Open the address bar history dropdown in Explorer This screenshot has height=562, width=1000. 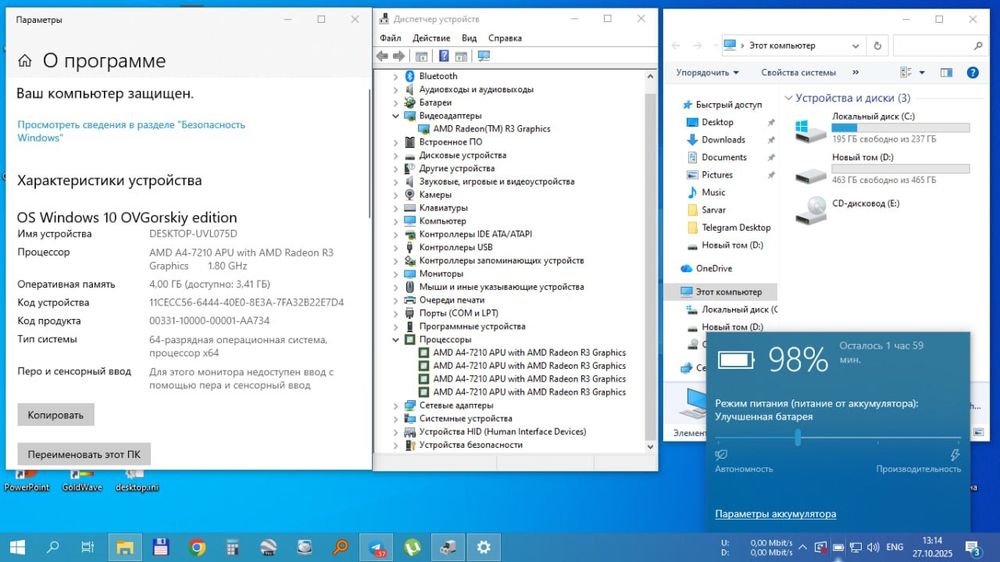855,46
